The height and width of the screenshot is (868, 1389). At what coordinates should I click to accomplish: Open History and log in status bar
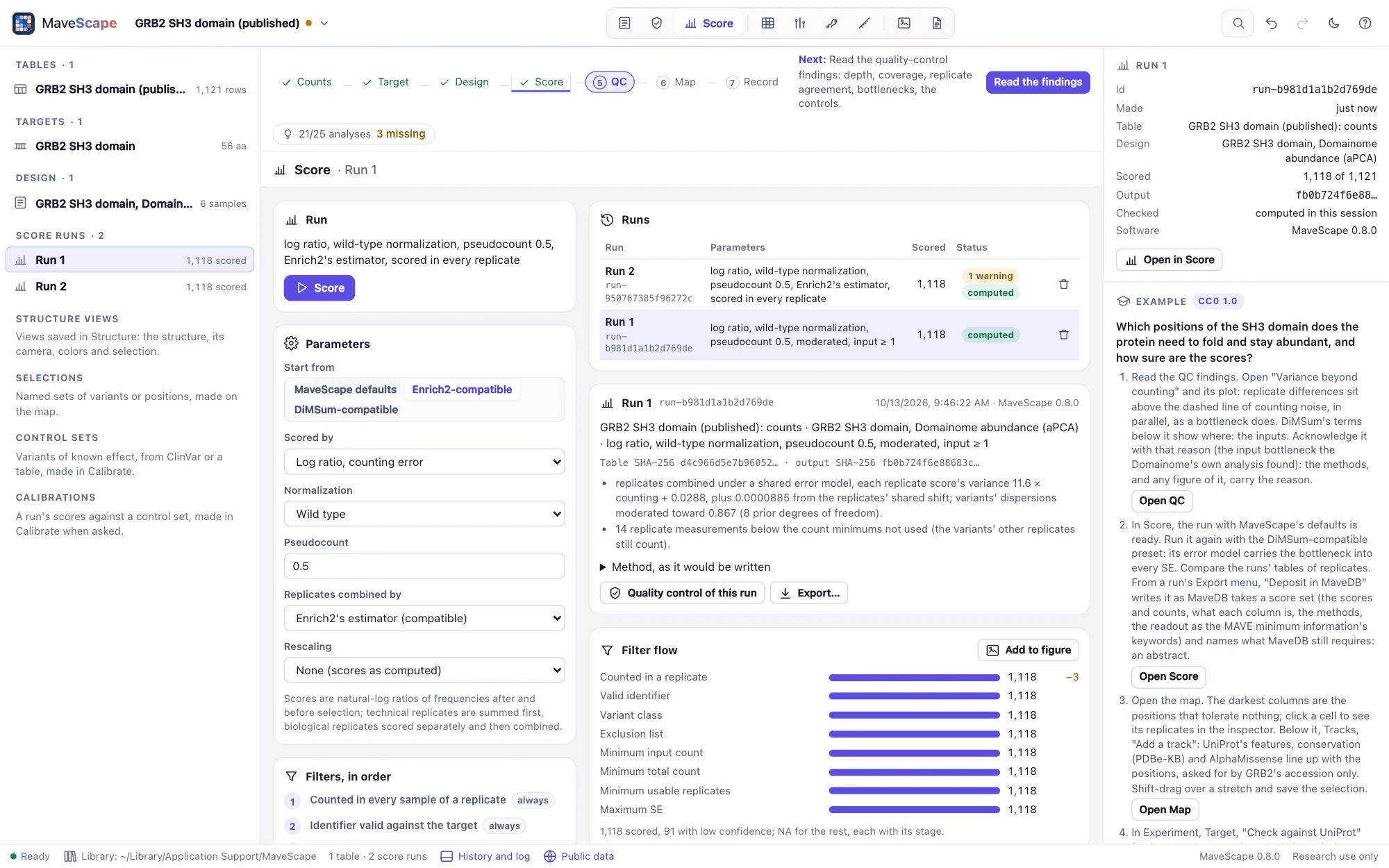click(485, 856)
